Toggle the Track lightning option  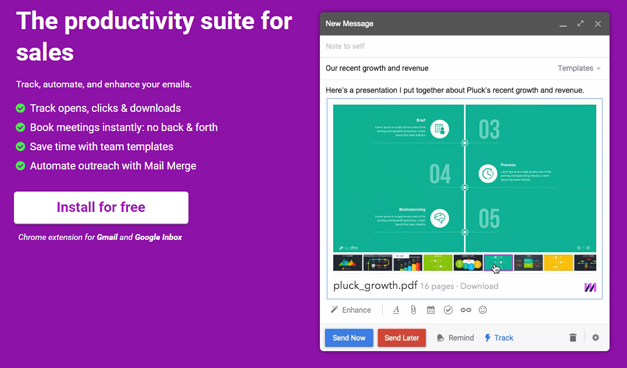coord(499,338)
